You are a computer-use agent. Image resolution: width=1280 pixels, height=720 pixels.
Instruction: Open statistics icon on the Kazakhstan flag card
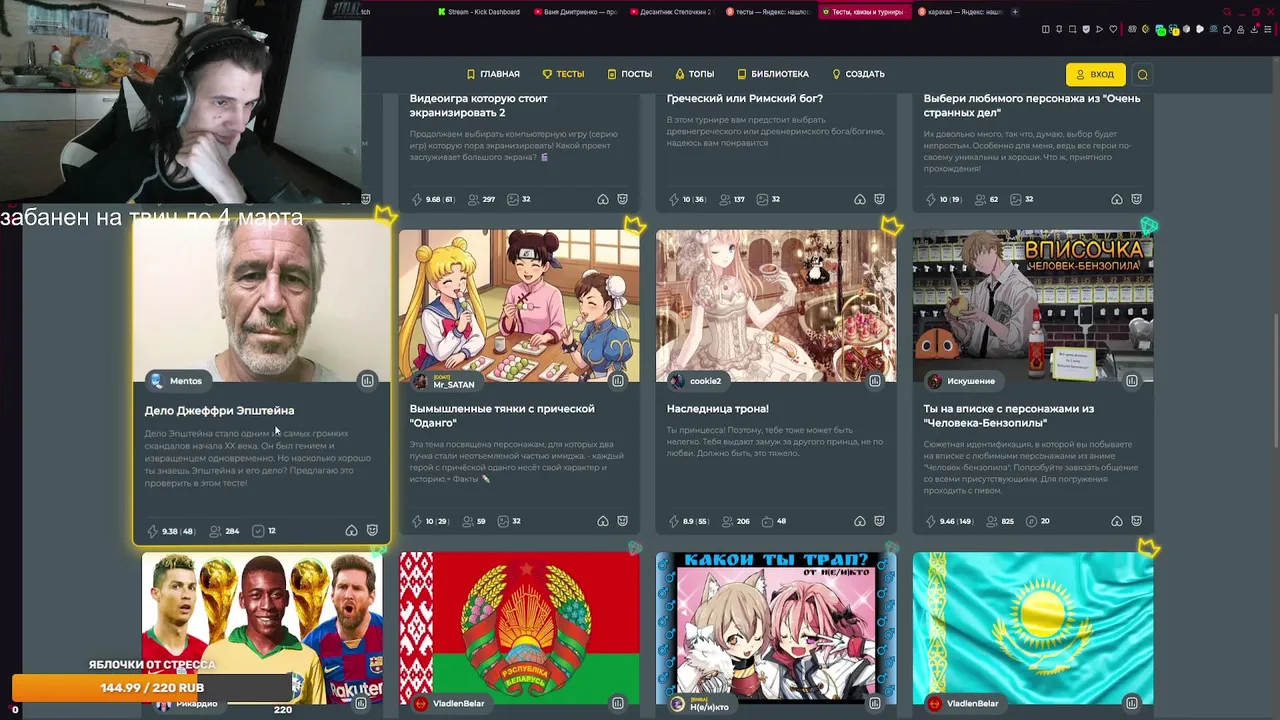pyautogui.click(x=1132, y=703)
